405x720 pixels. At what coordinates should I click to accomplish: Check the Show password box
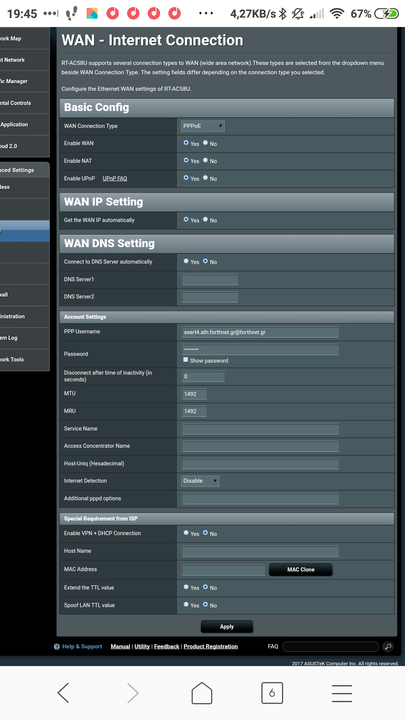click(186, 360)
